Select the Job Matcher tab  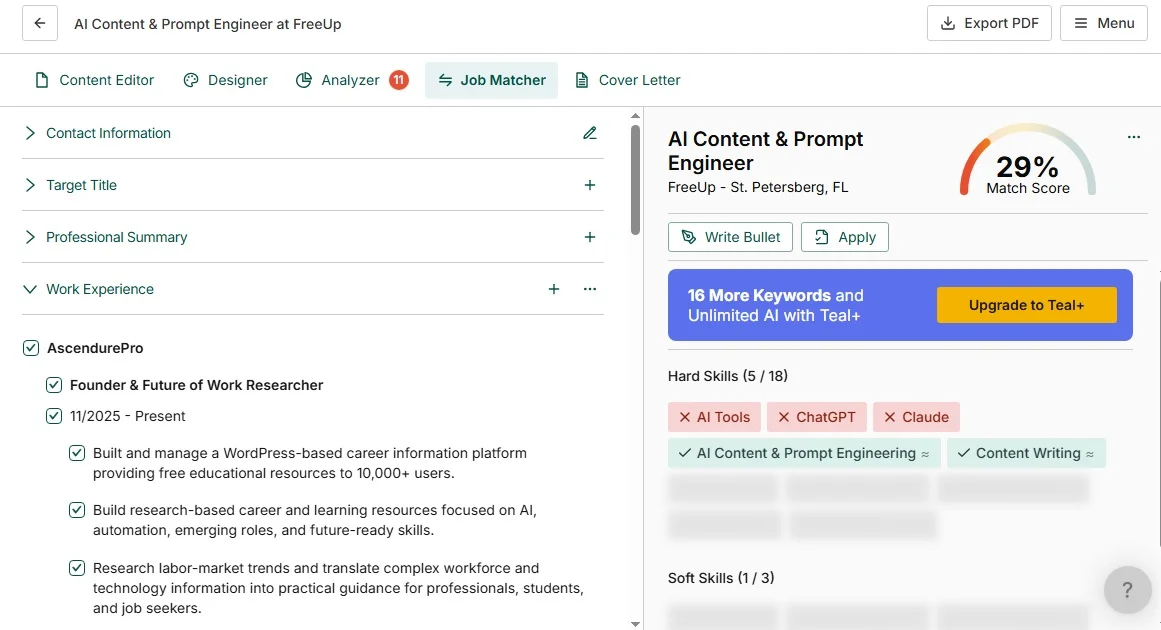491,80
